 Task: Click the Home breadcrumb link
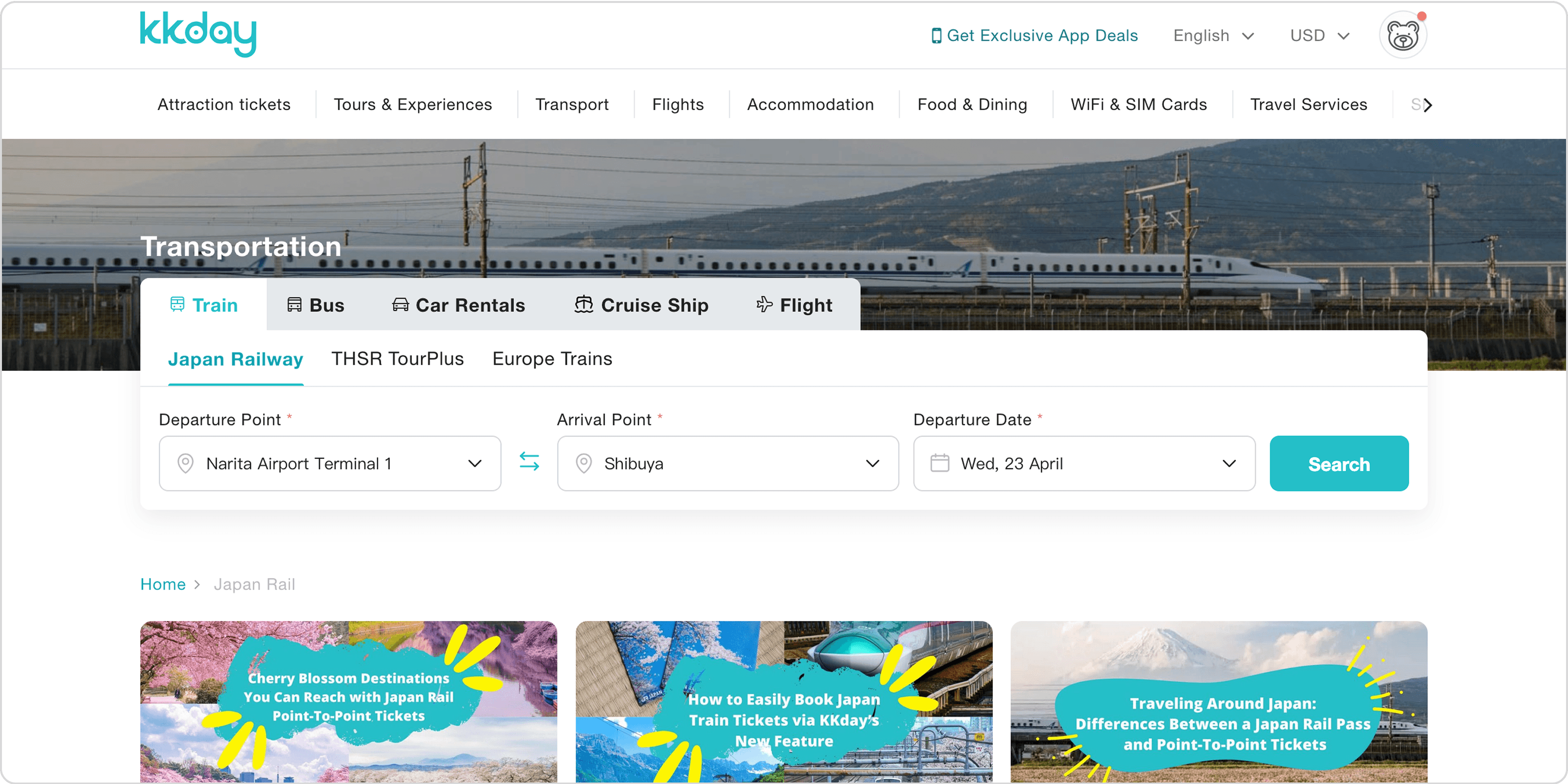click(163, 584)
